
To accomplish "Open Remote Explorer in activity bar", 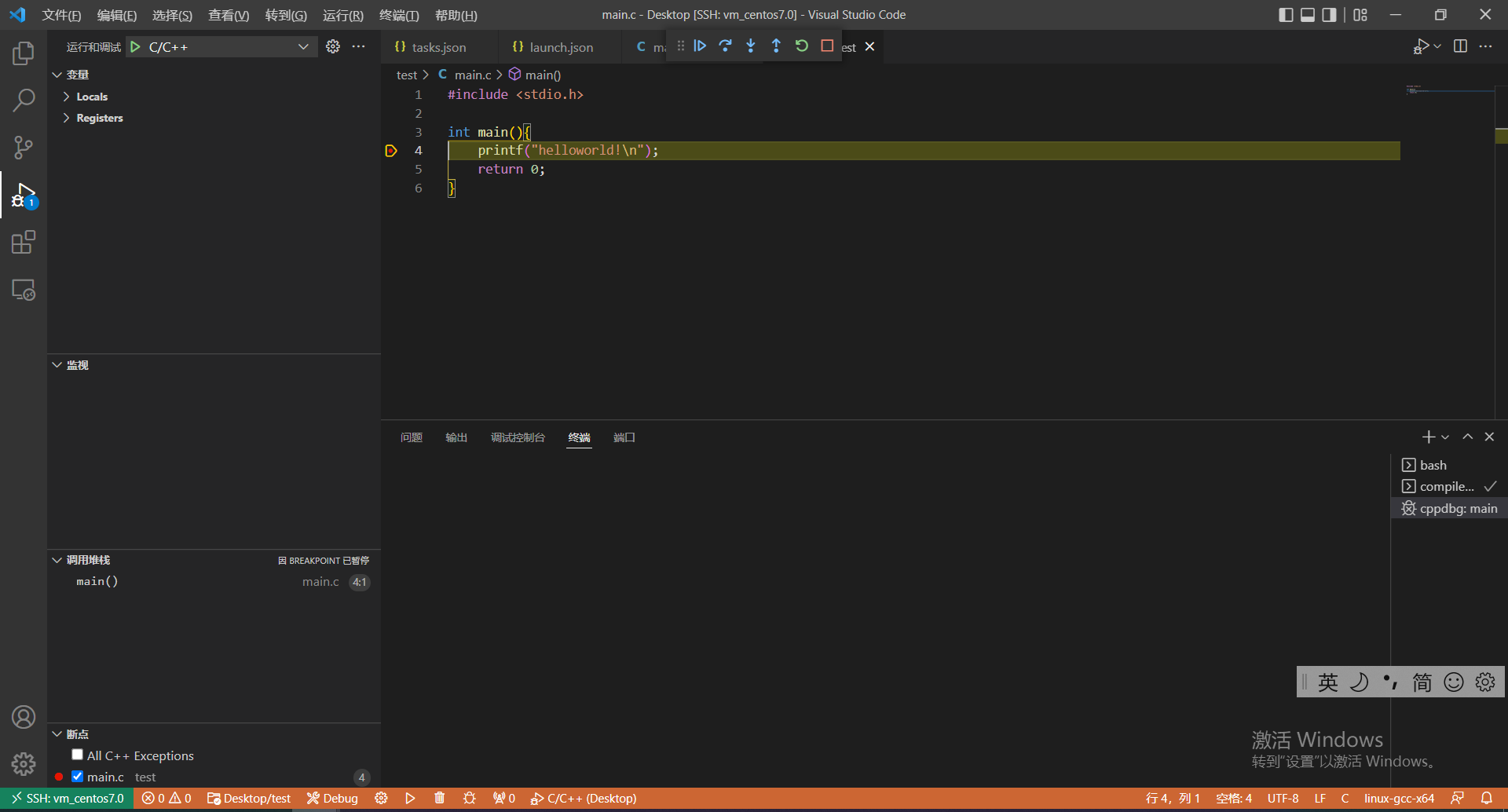I will click(x=24, y=290).
